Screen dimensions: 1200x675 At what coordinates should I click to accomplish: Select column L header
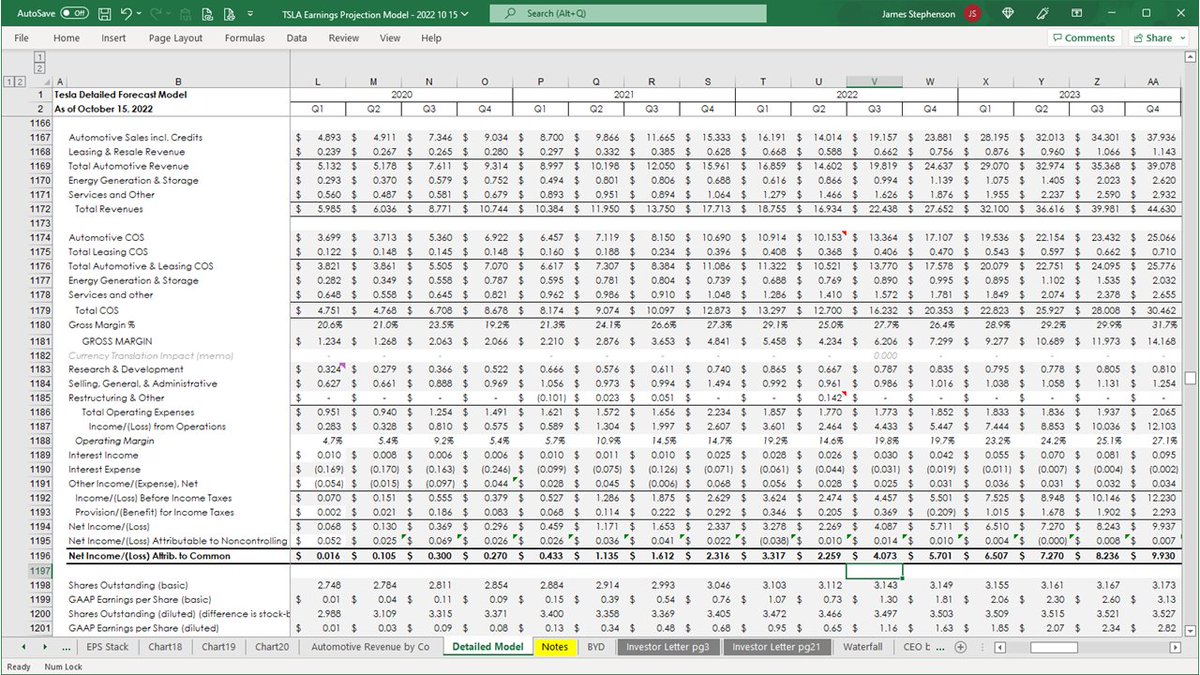point(318,81)
